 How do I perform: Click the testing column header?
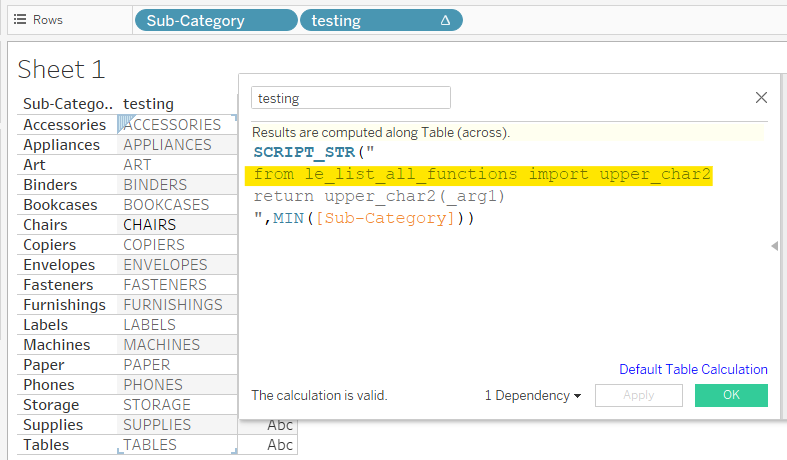point(148,104)
